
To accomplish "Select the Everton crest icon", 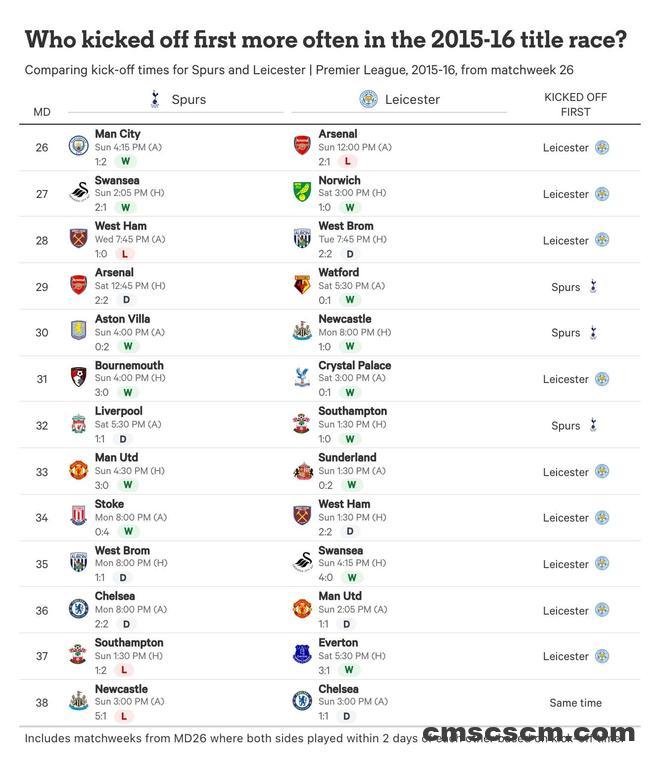I will tap(302, 656).
